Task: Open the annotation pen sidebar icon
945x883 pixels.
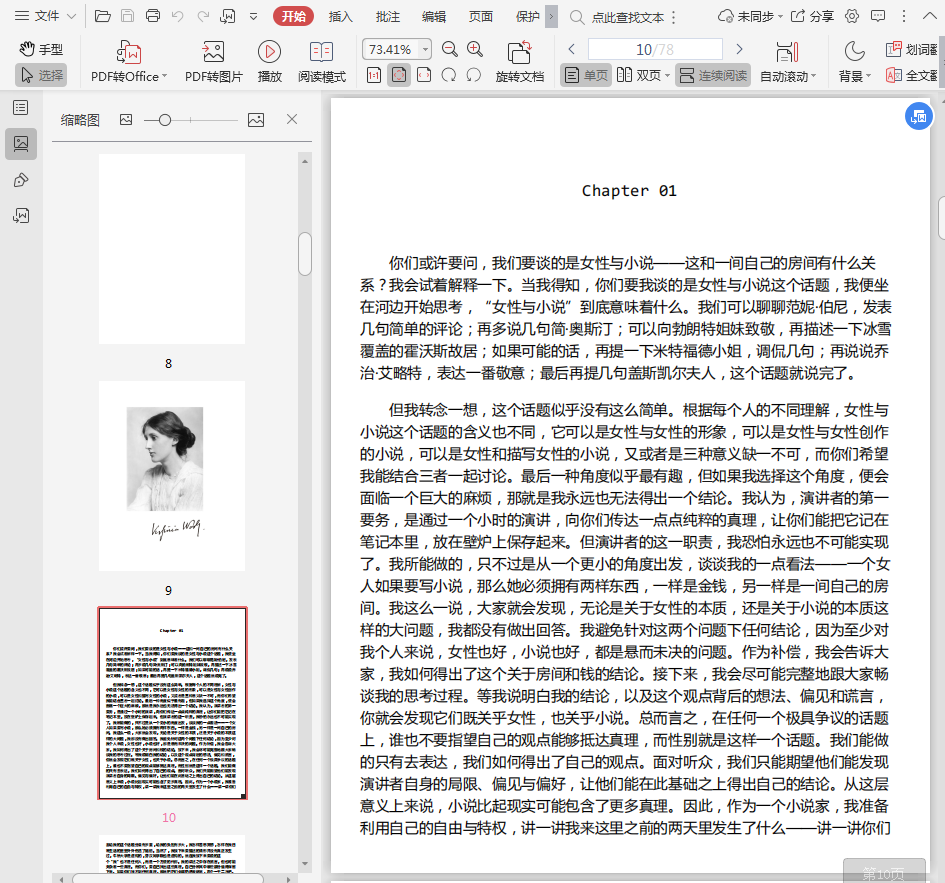Action: pyautogui.click(x=20, y=180)
